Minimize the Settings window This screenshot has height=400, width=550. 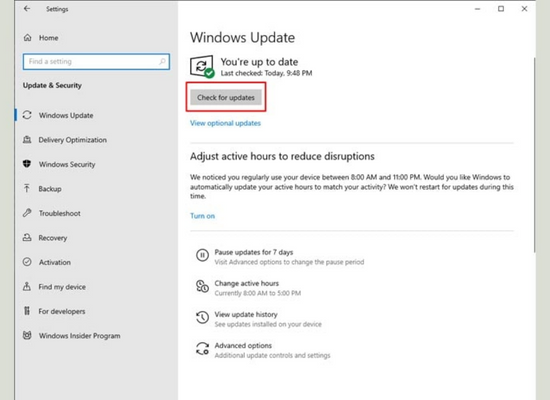click(x=477, y=9)
